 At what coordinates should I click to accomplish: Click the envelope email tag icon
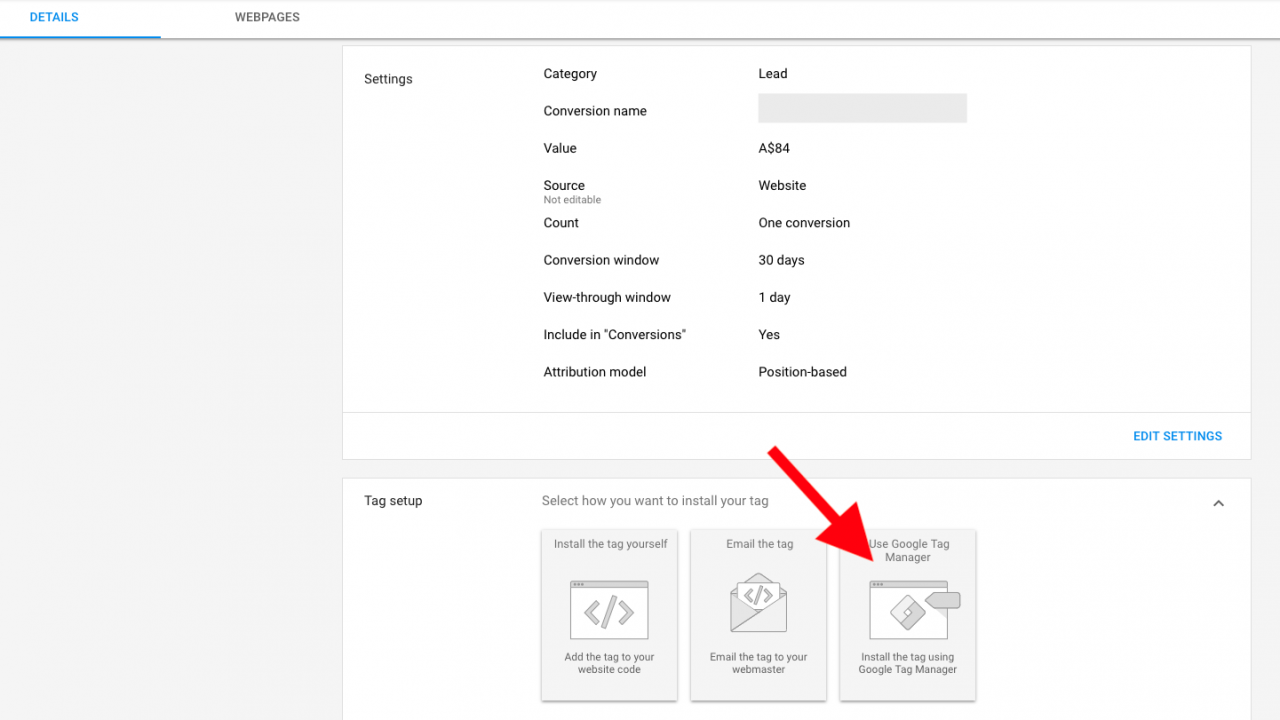pos(758,602)
